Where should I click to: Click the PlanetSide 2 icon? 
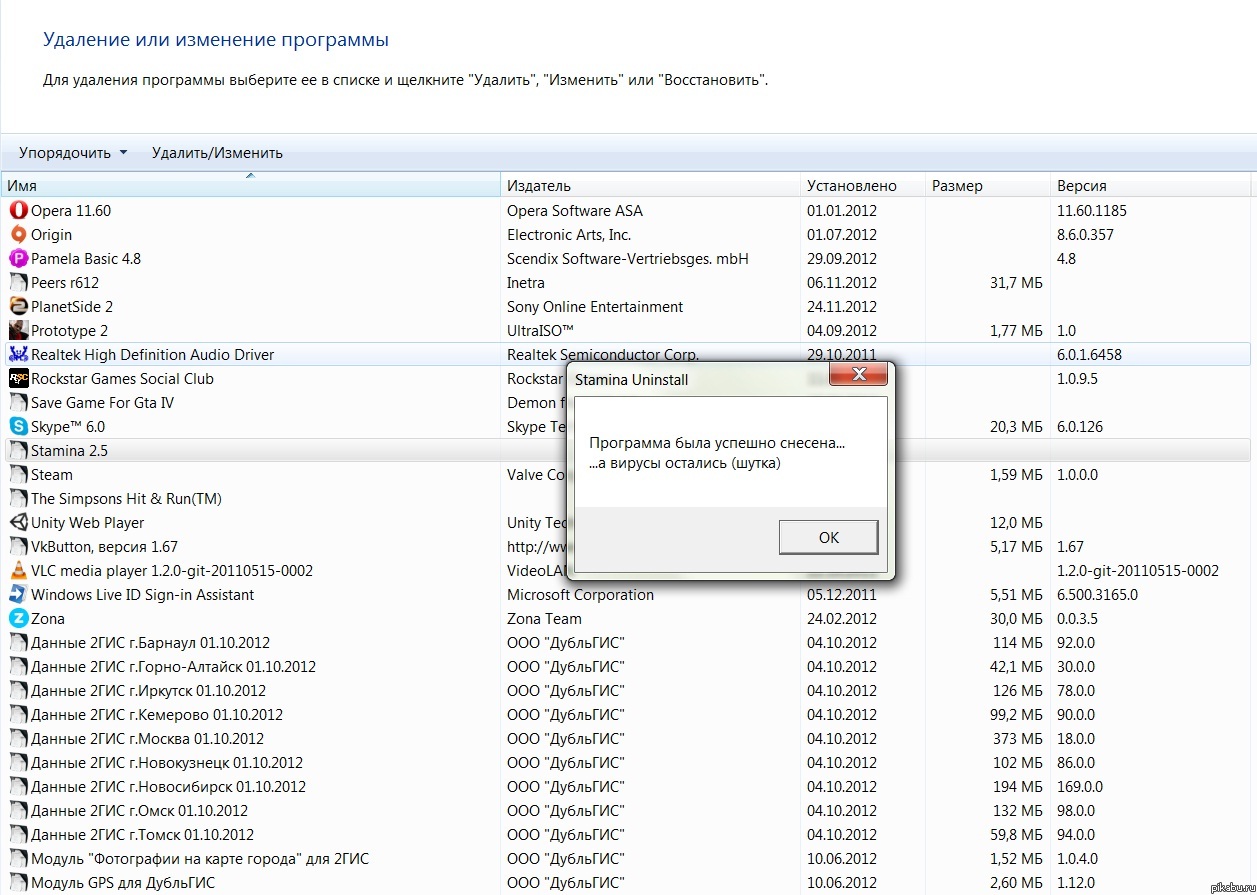[18, 306]
